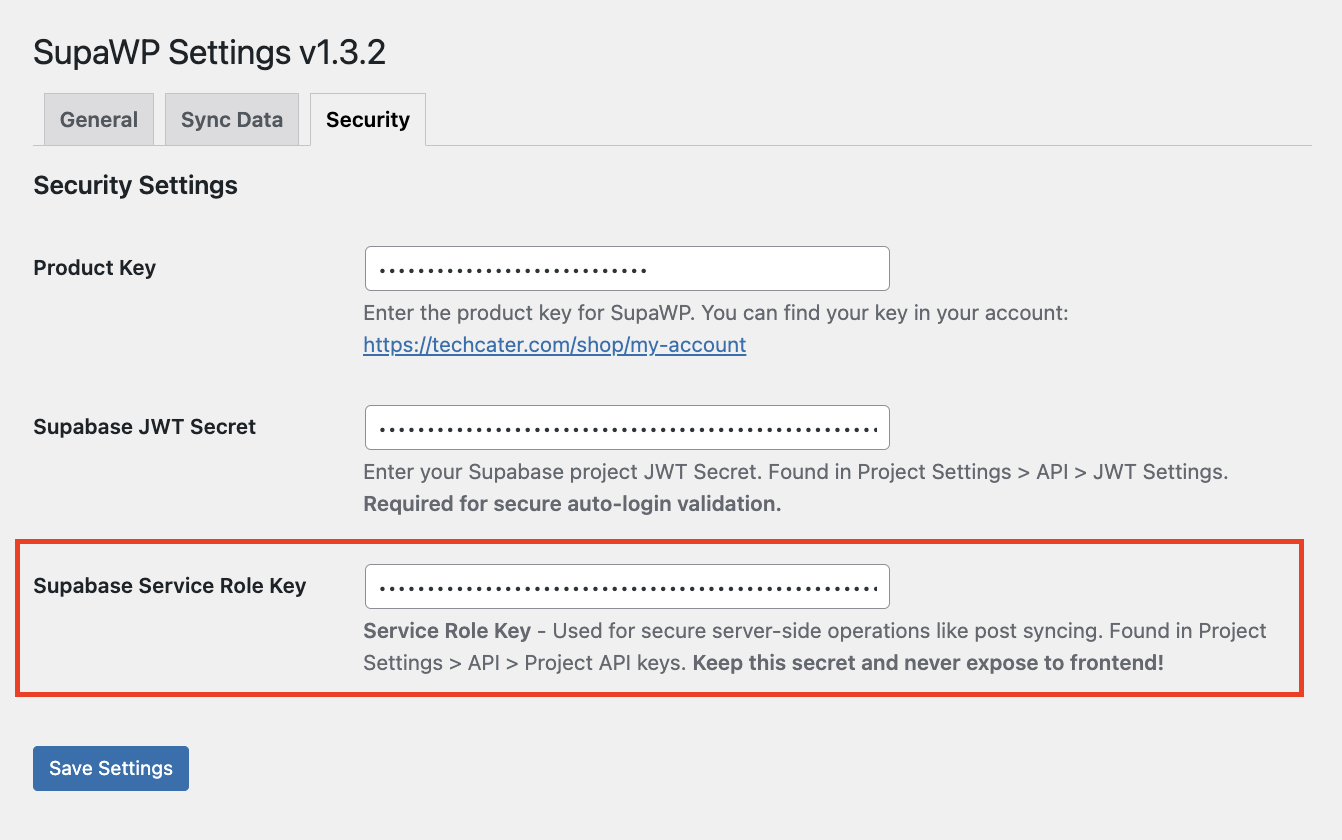Click the 'Enter the product key for SupaWP' text
Image resolution: width=1342 pixels, height=840 pixels.
point(530,313)
